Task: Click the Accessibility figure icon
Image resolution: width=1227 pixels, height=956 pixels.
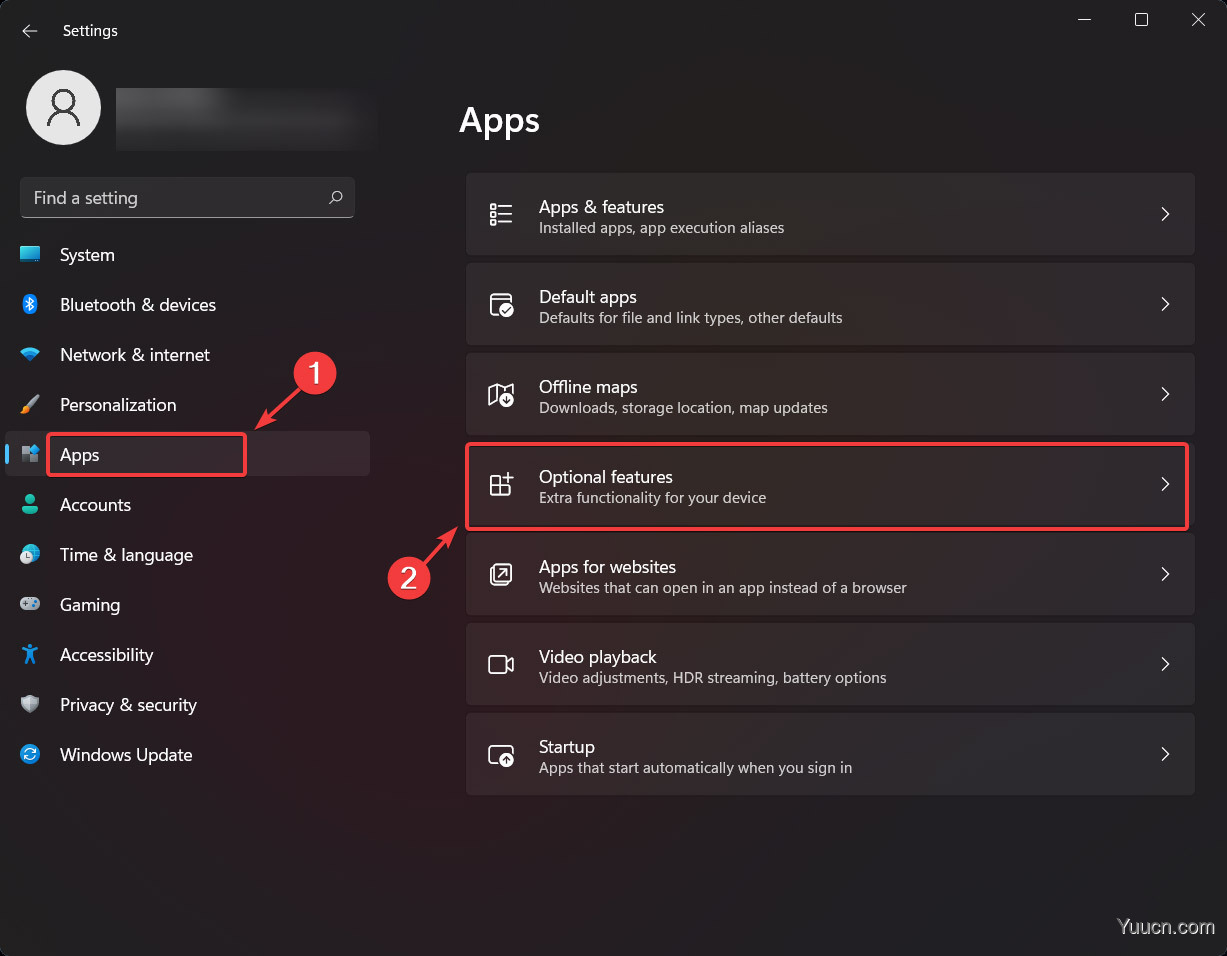Action: 30,654
